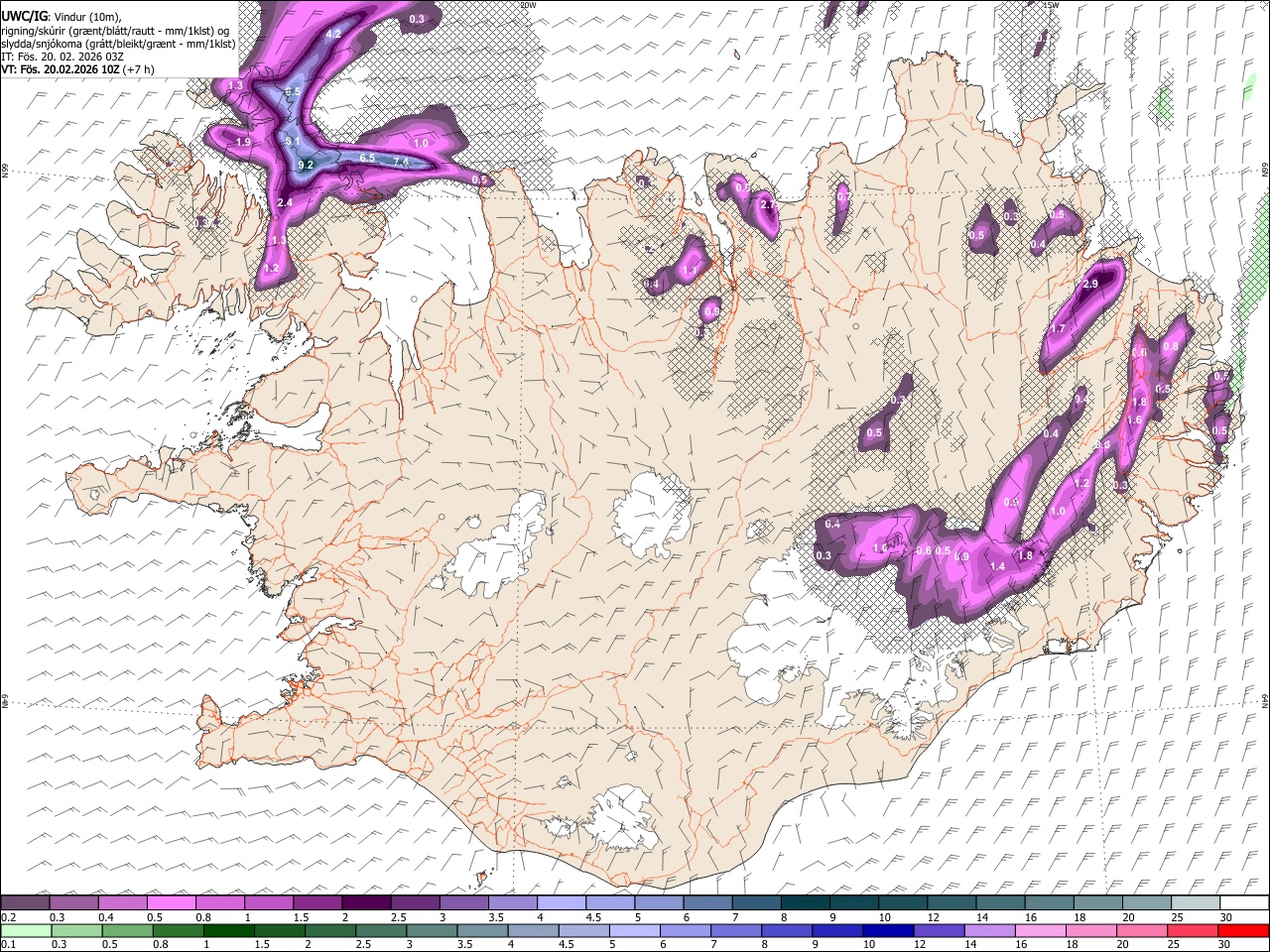Click the top-row swatch starting at 0.8

(x=219, y=903)
